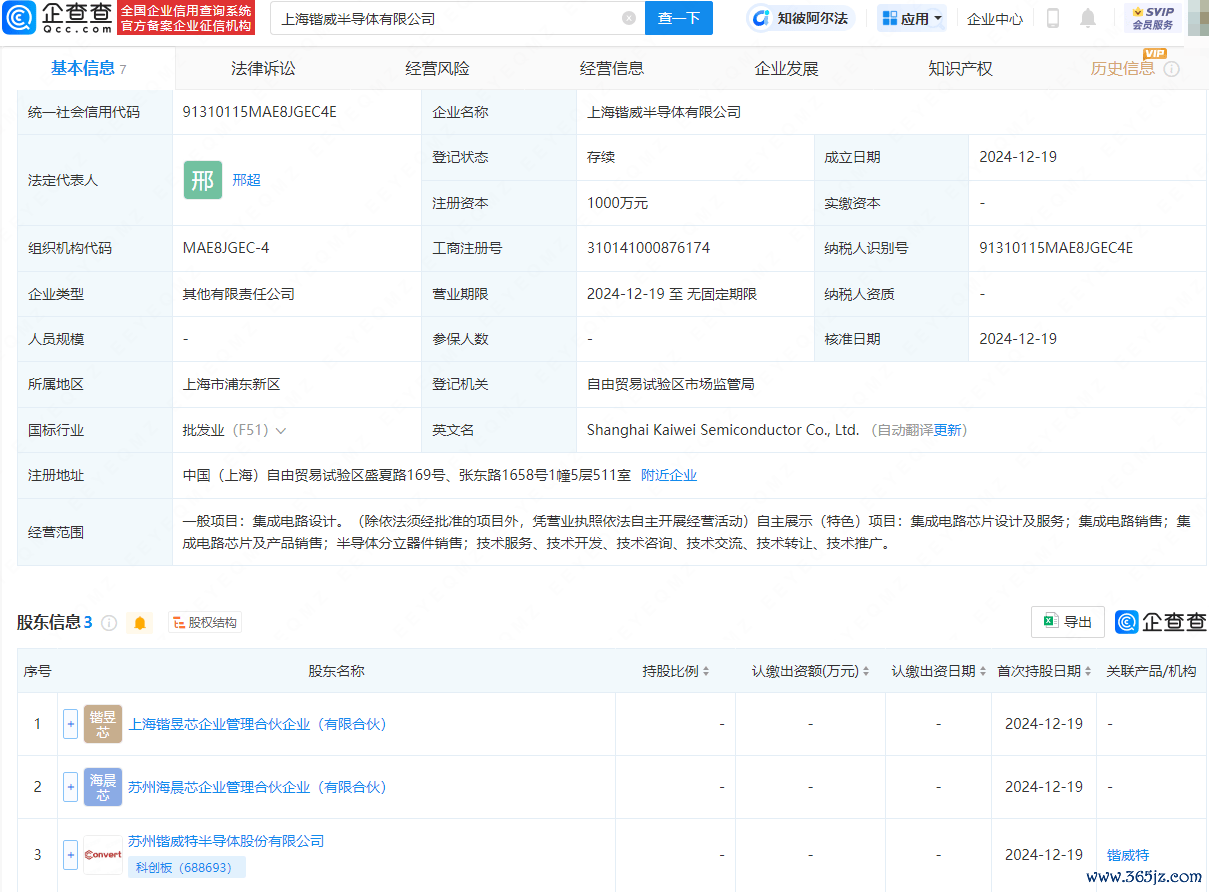Viewport: 1209px width, 892px height.
Task: Open notifications bell in header
Action: pyautogui.click(x=1088, y=18)
